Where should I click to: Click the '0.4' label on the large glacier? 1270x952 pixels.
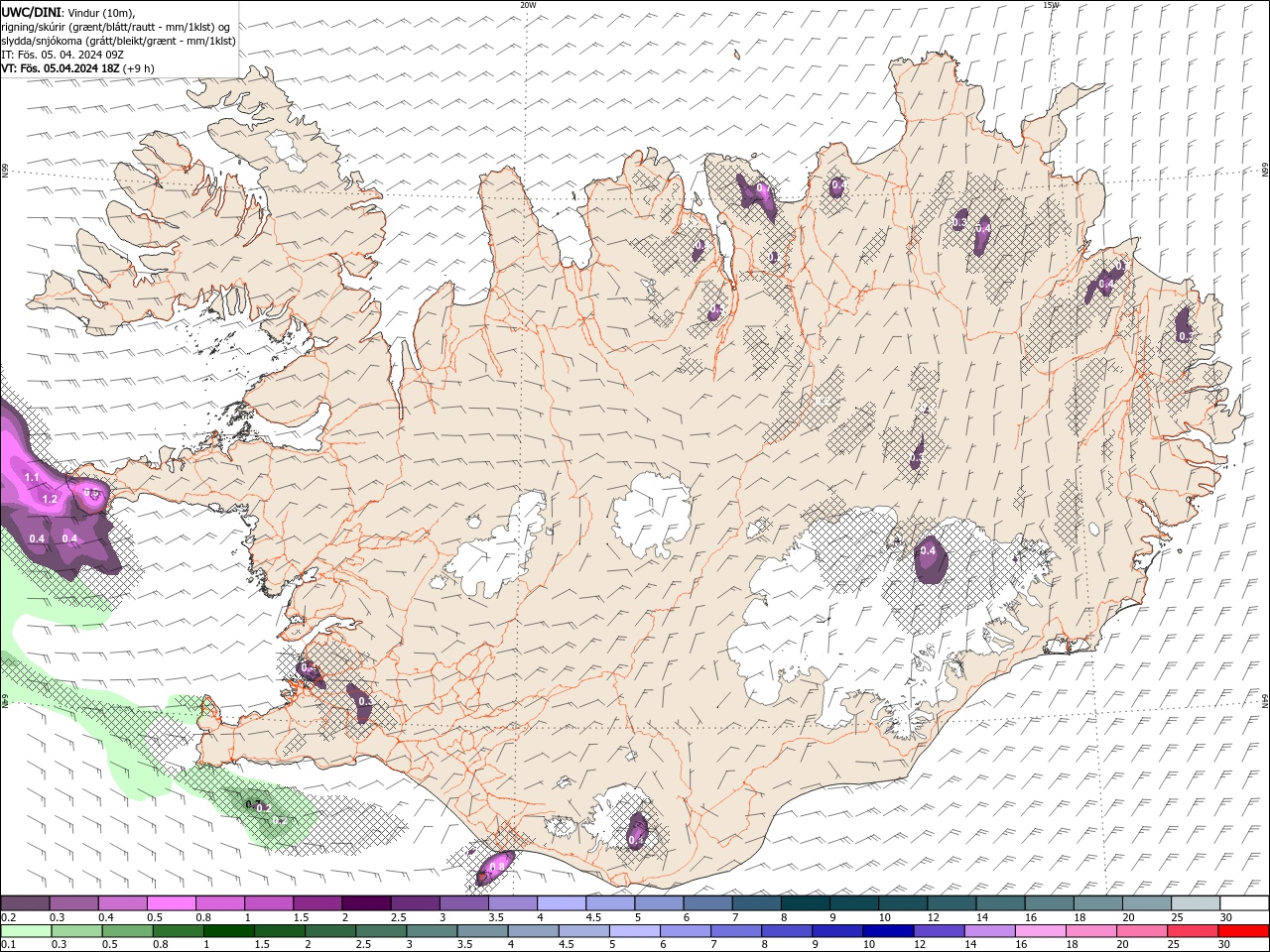pyautogui.click(x=929, y=550)
